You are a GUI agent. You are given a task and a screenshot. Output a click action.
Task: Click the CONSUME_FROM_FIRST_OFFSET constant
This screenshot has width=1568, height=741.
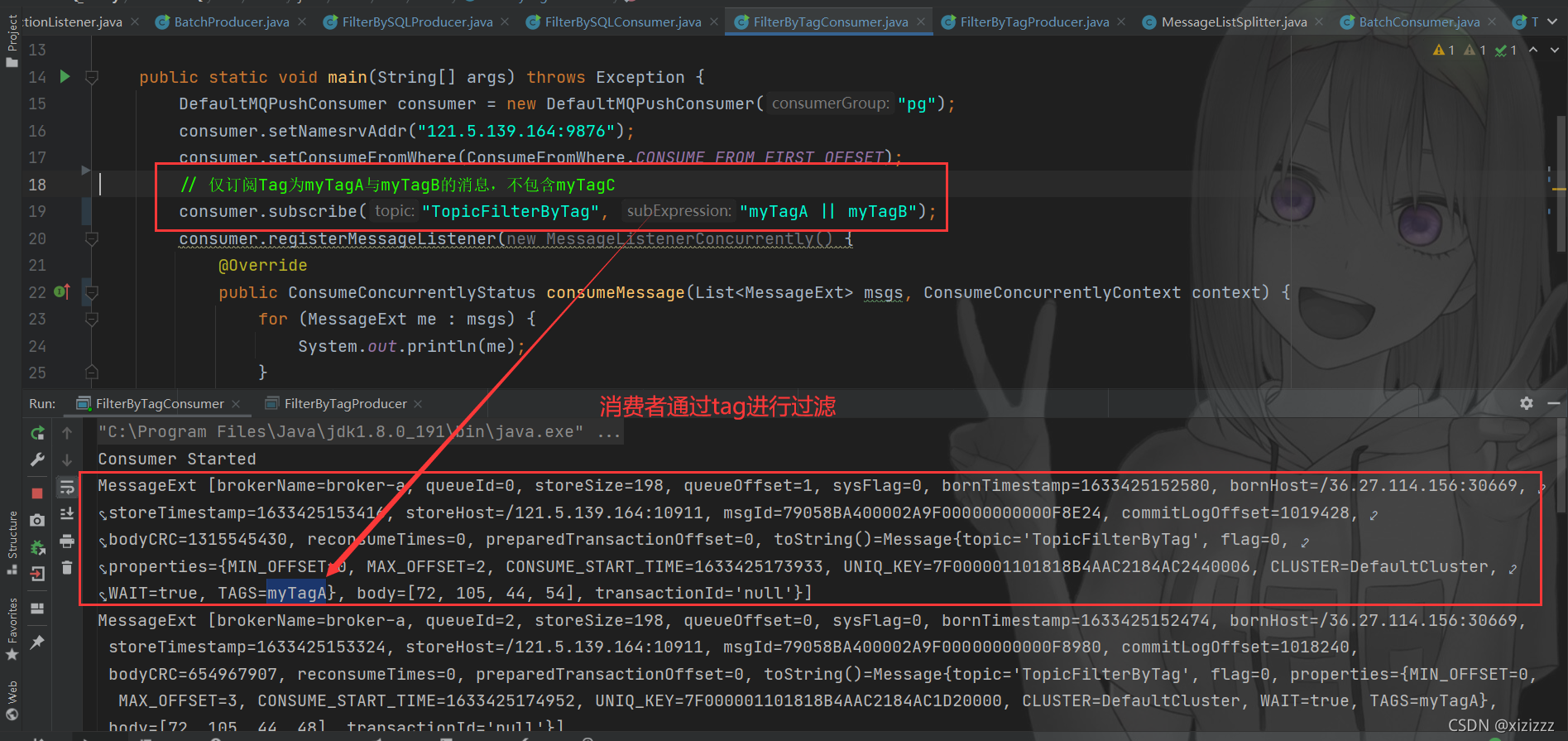click(x=760, y=157)
